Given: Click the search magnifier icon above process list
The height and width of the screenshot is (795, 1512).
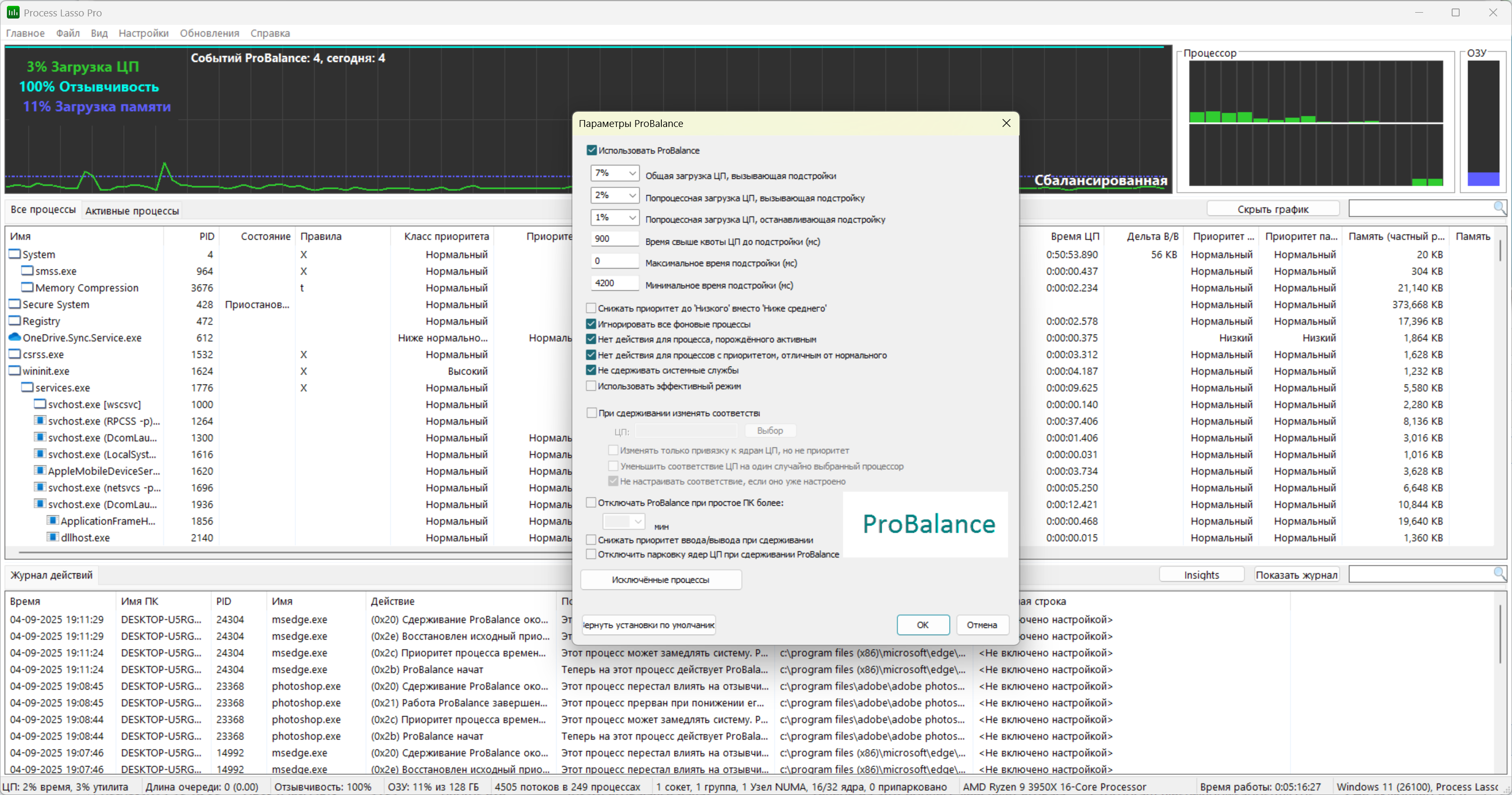Looking at the screenshot, I should (1498, 207).
